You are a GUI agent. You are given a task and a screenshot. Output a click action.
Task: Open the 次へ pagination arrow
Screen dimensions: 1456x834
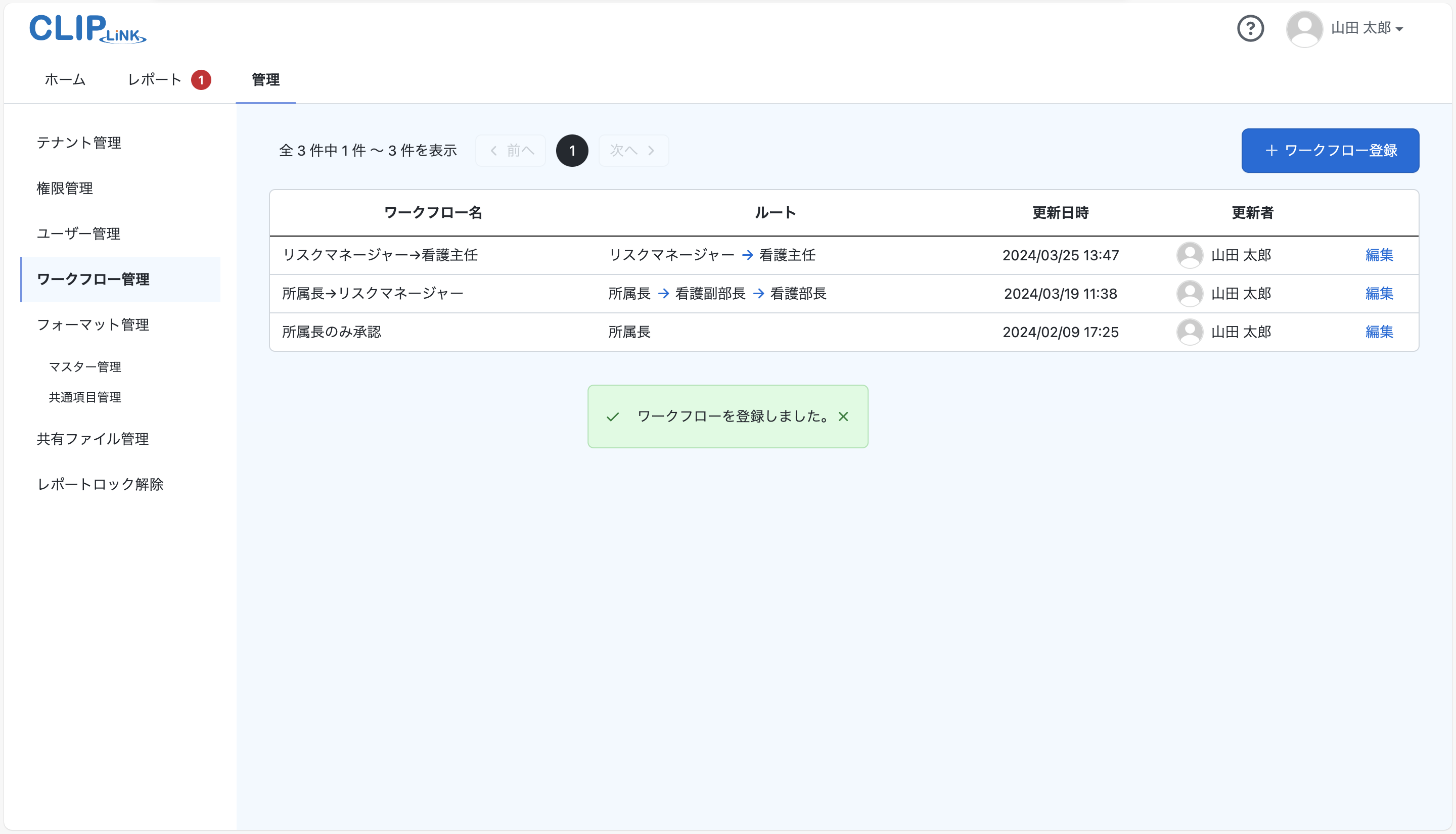[633, 150]
